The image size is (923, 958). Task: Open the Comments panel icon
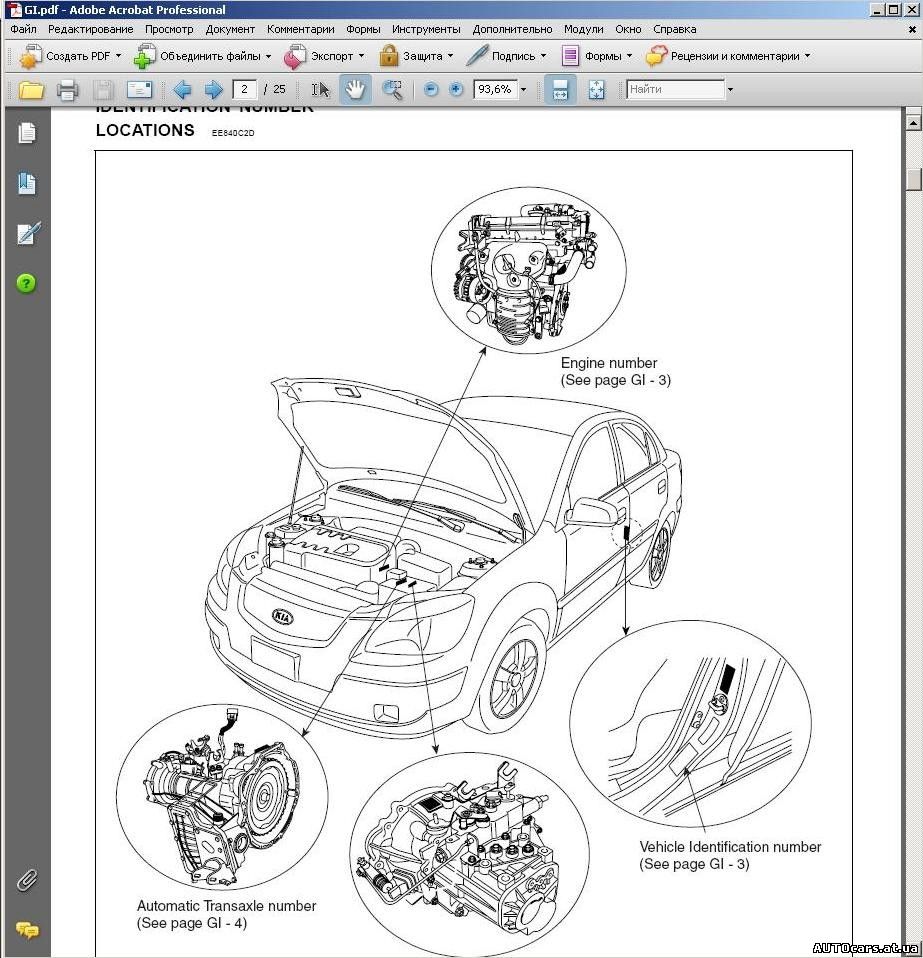(27, 930)
